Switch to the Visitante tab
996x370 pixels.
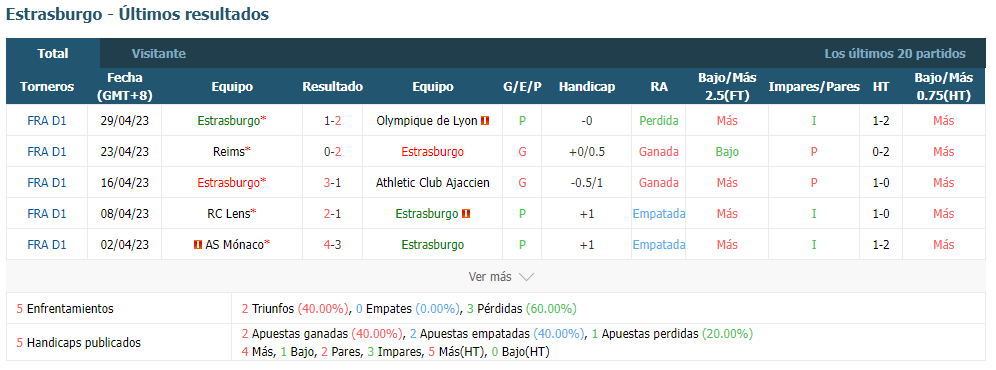tap(159, 53)
